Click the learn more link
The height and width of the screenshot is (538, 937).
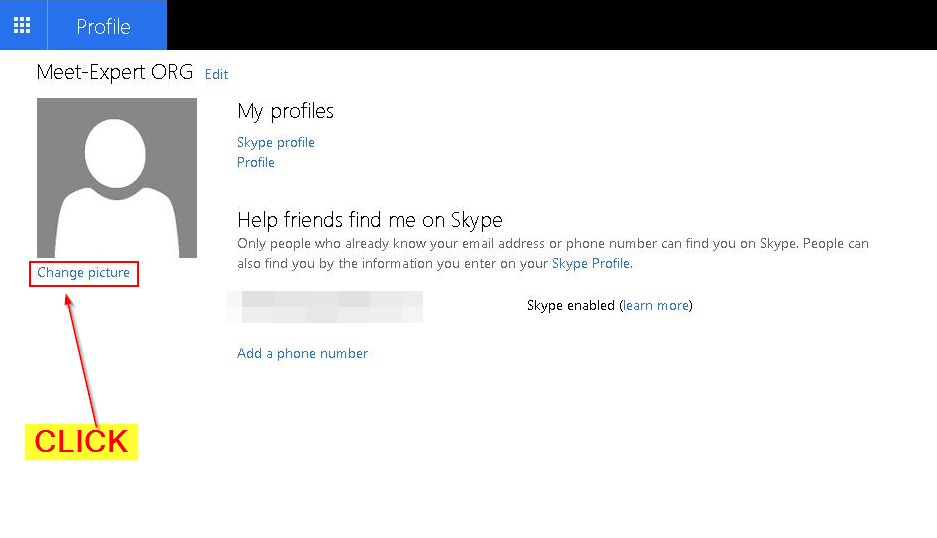click(656, 305)
